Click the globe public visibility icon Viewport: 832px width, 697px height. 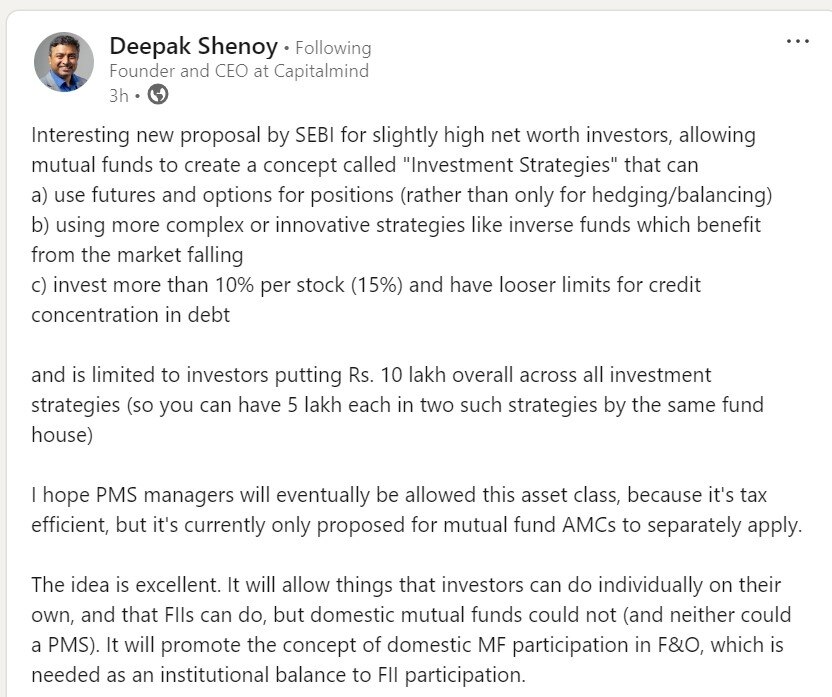158,95
